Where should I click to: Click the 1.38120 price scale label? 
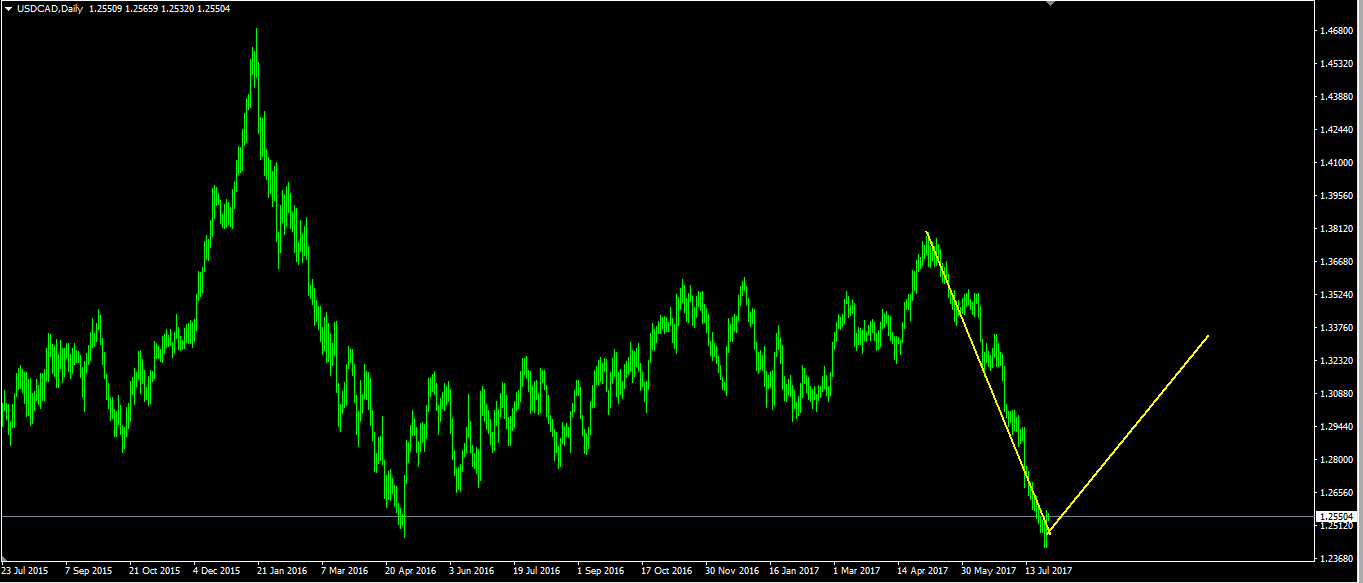[1335, 229]
